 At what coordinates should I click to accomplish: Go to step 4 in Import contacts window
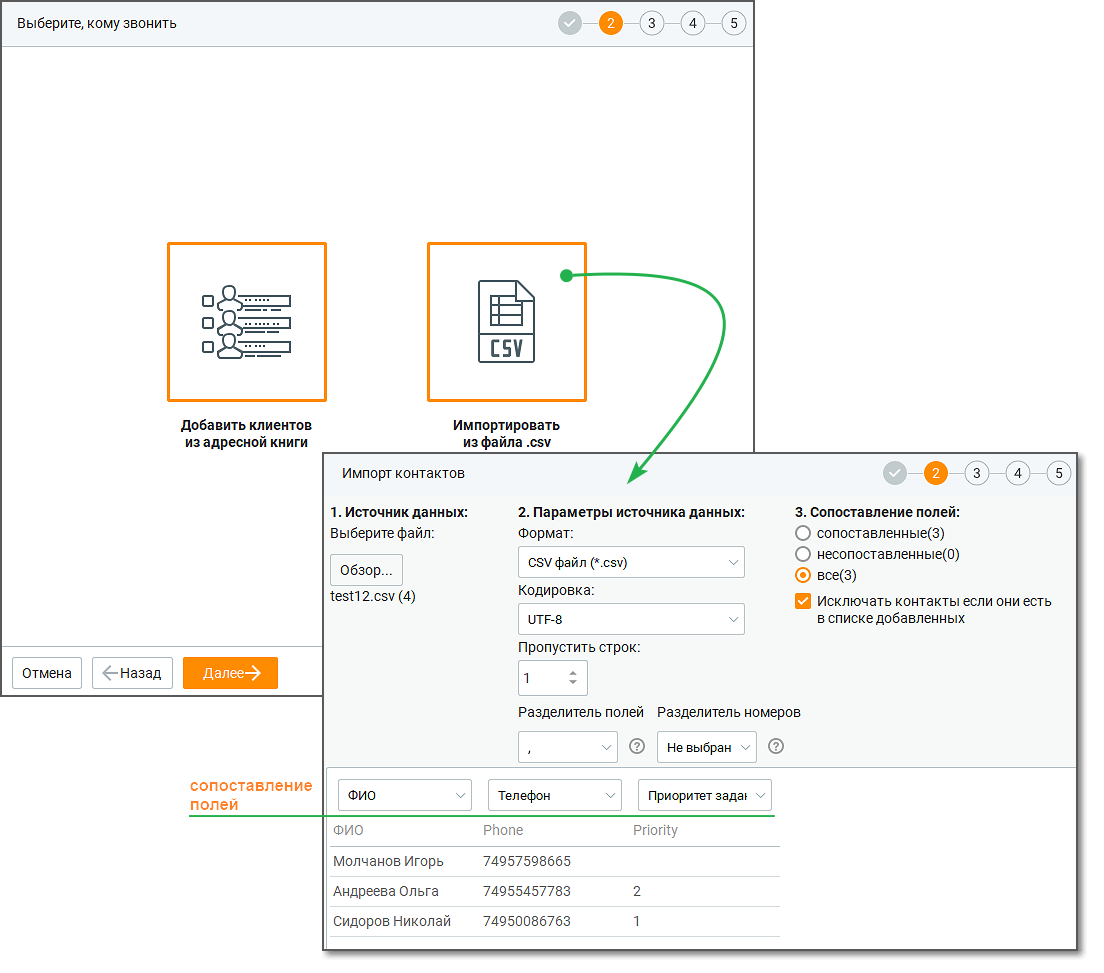pyautogui.click(x=1017, y=473)
